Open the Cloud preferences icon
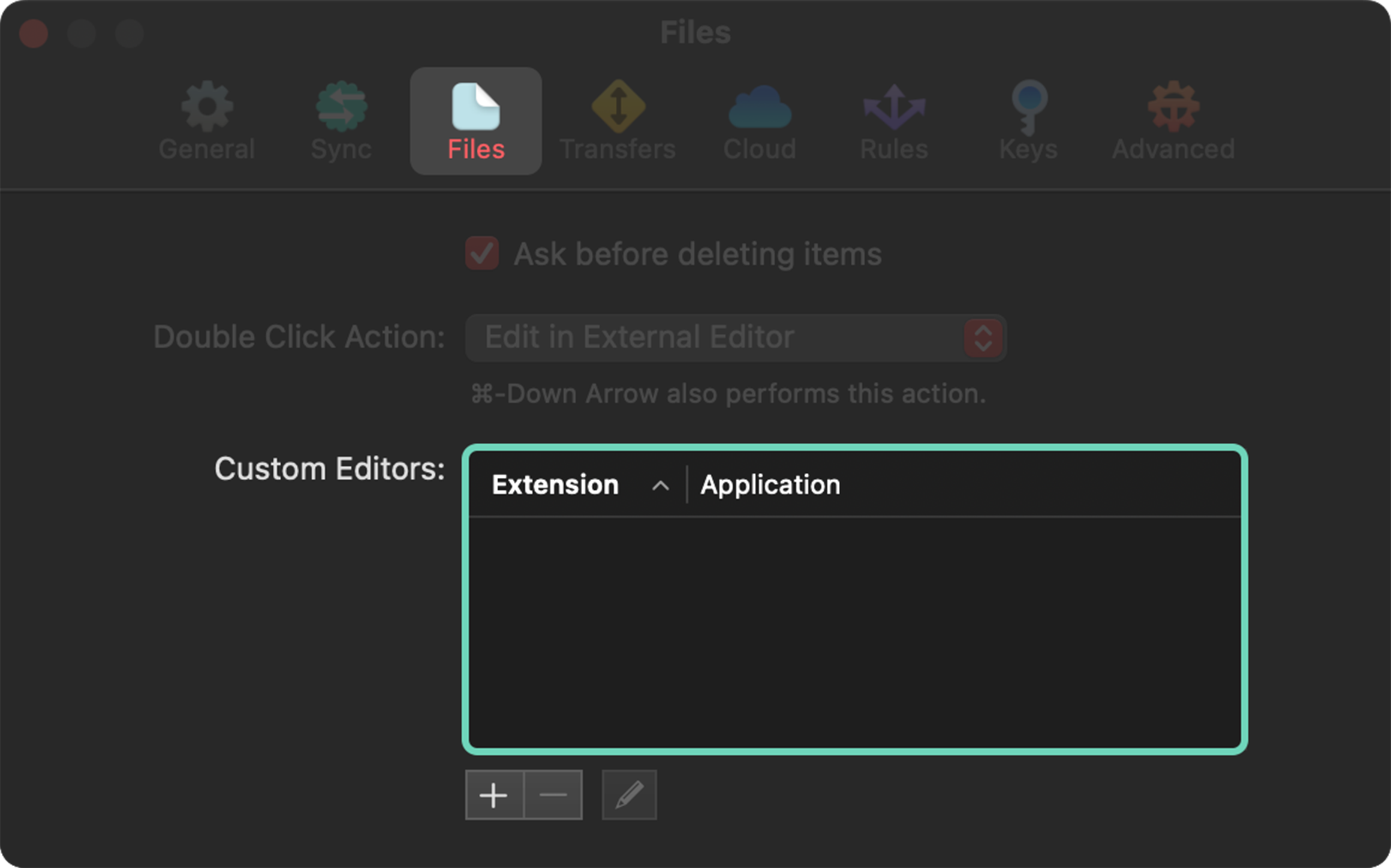This screenshot has width=1391, height=868. pyautogui.click(x=759, y=120)
